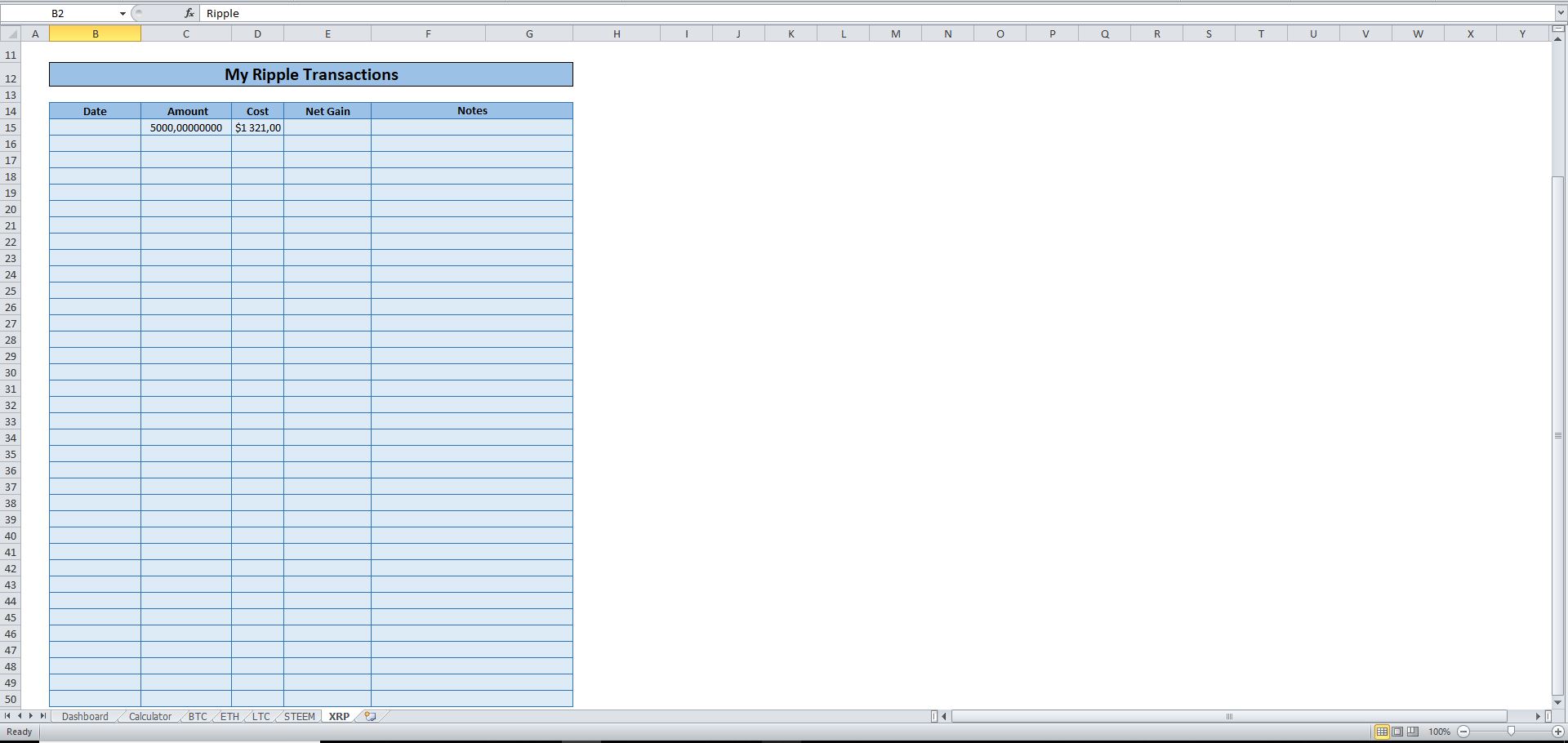Select the BTC sheet tab
The width and height of the screenshot is (1568, 743).
pos(198,716)
